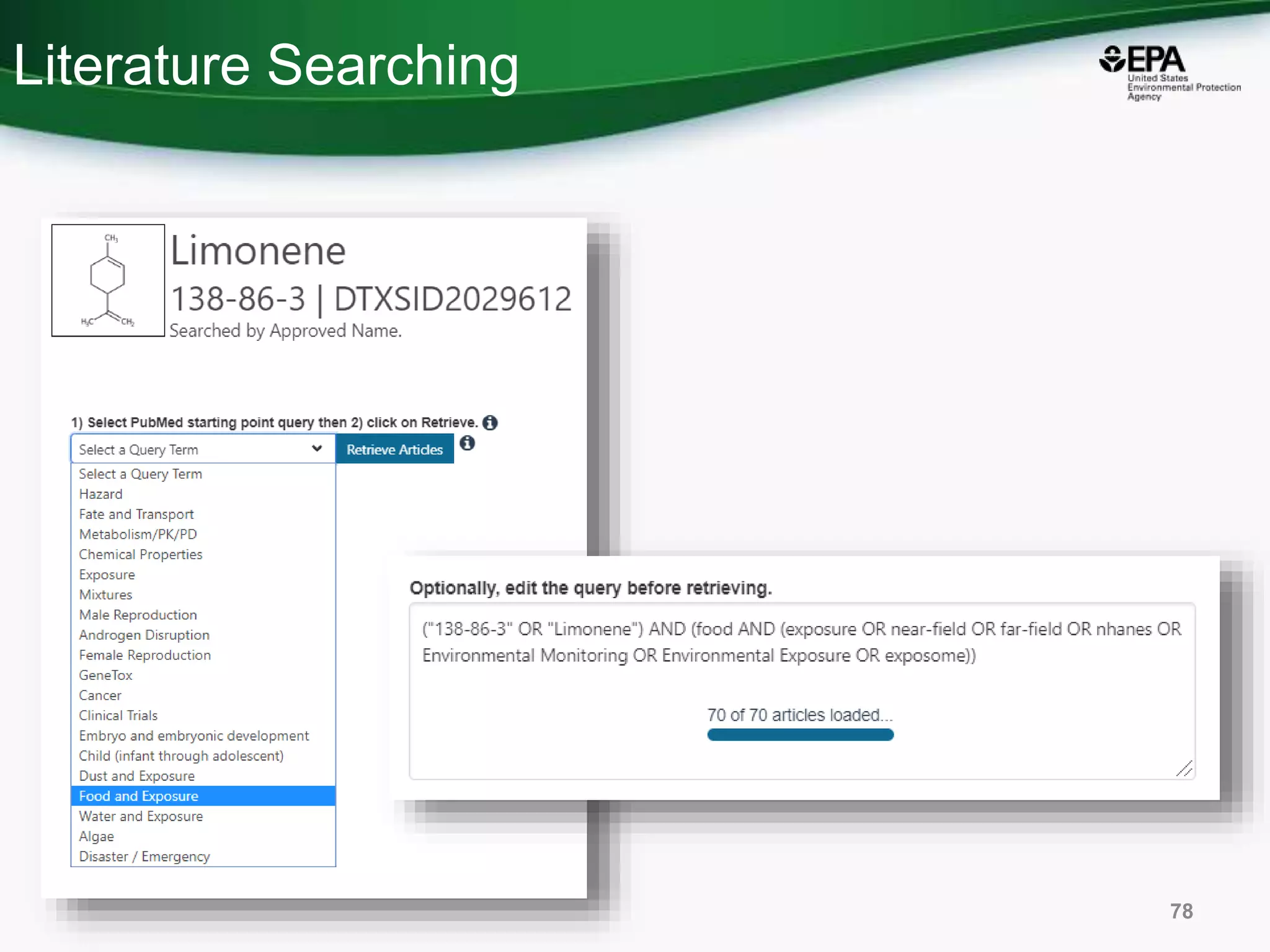This screenshot has height=952, width=1270.
Task: Select Fate and Transport option
Action: pos(203,514)
